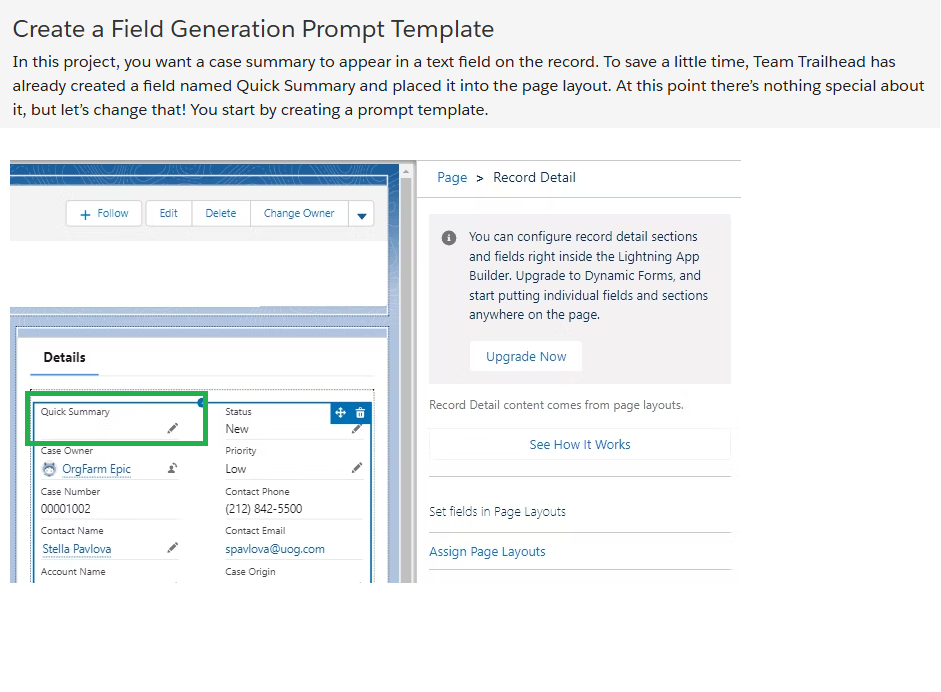Viewport: 941px width, 692px height.
Task: Click the Upgrade Now button
Action: (526, 357)
